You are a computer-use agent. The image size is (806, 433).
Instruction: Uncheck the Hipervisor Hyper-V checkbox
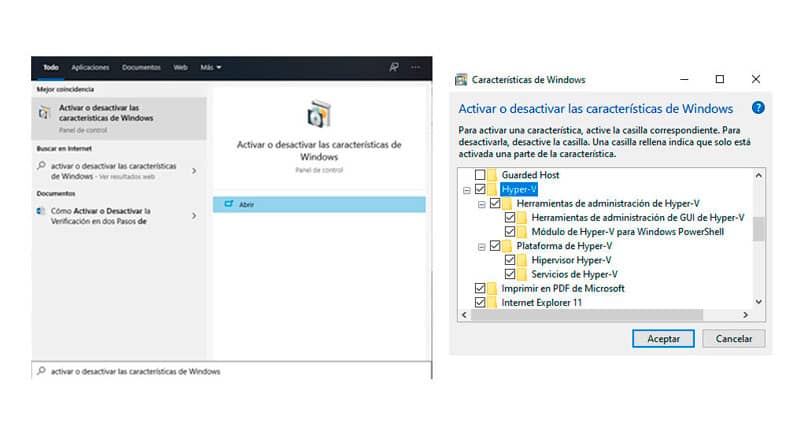pos(510,260)
